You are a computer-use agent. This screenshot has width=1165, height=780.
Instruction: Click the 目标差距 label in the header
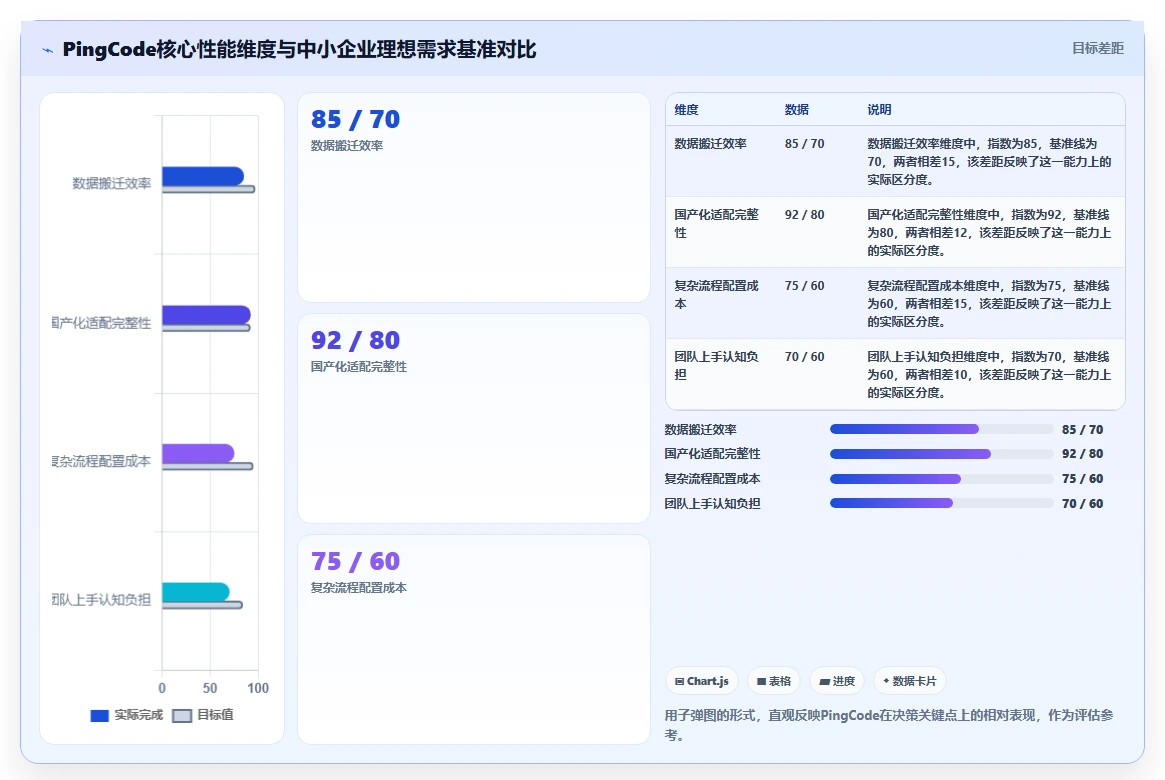coord(1097,48)
